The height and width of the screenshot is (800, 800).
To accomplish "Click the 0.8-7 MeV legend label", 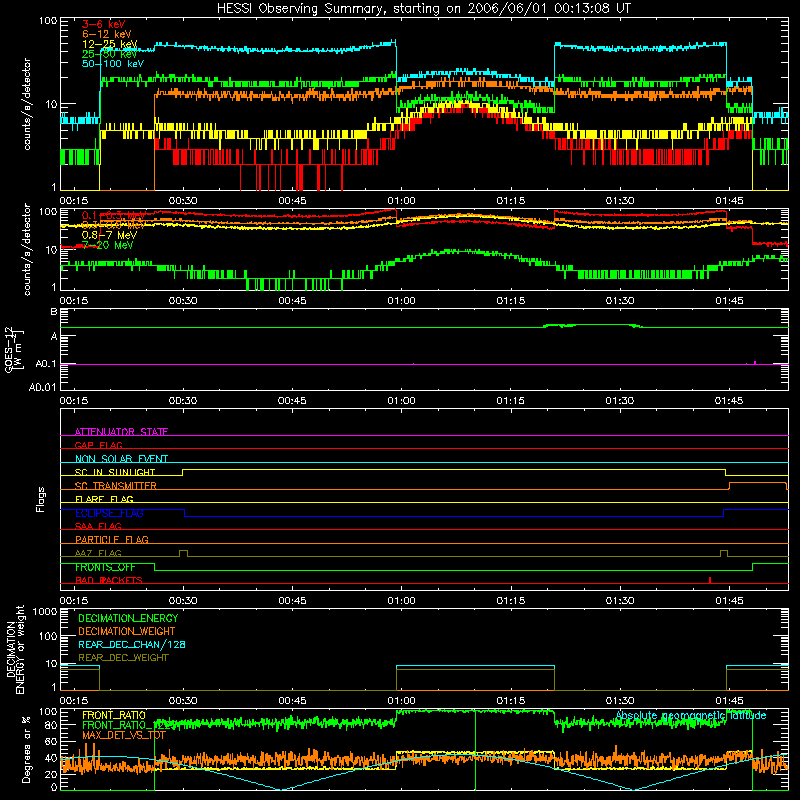I will (109, 235).
